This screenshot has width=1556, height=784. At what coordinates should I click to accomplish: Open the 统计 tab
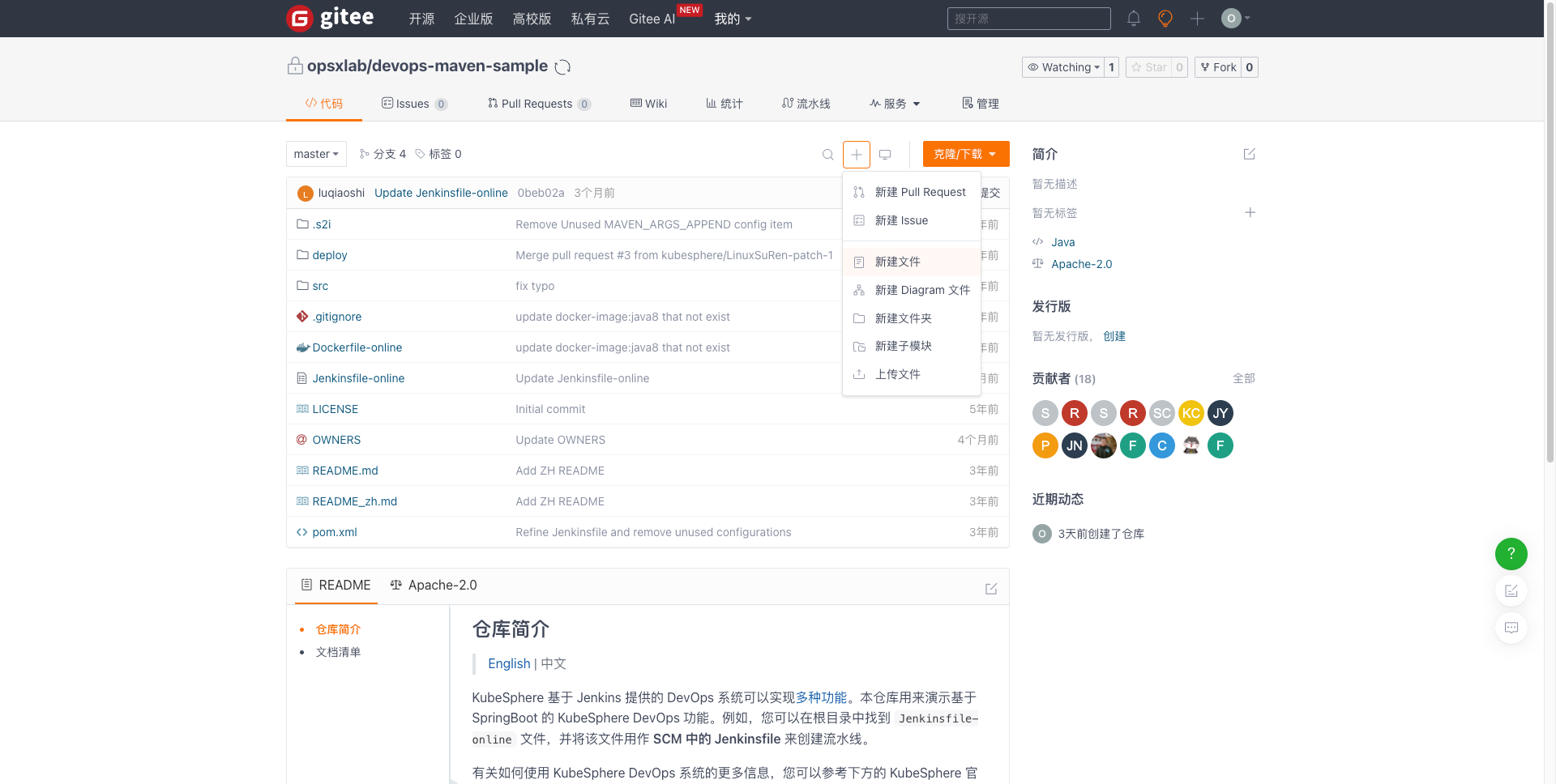pos(724,104)
